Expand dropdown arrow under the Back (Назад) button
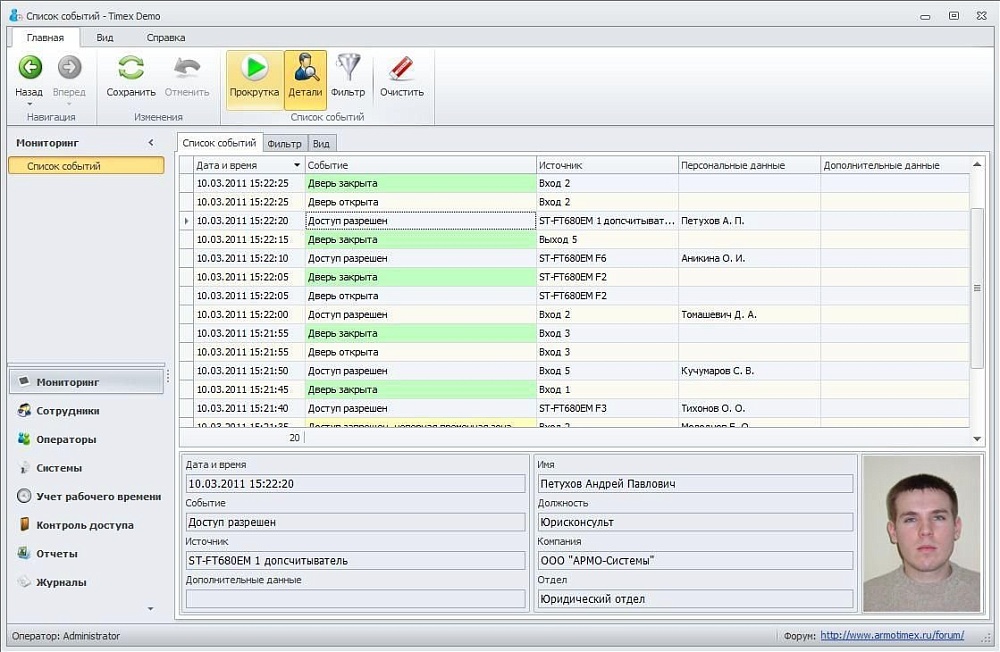 (29, 104)
